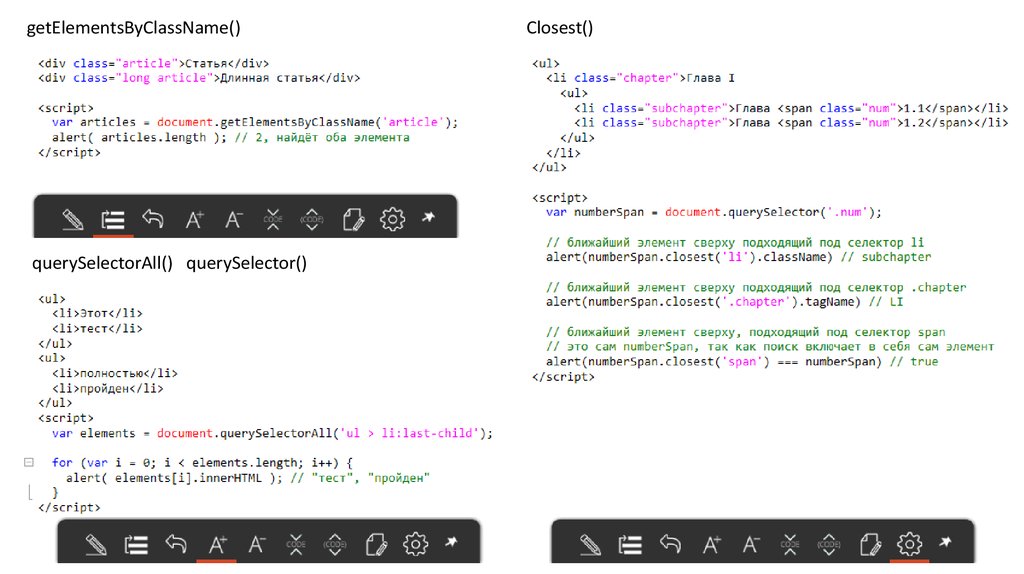Click the Closest() heading

click(559, 28)
